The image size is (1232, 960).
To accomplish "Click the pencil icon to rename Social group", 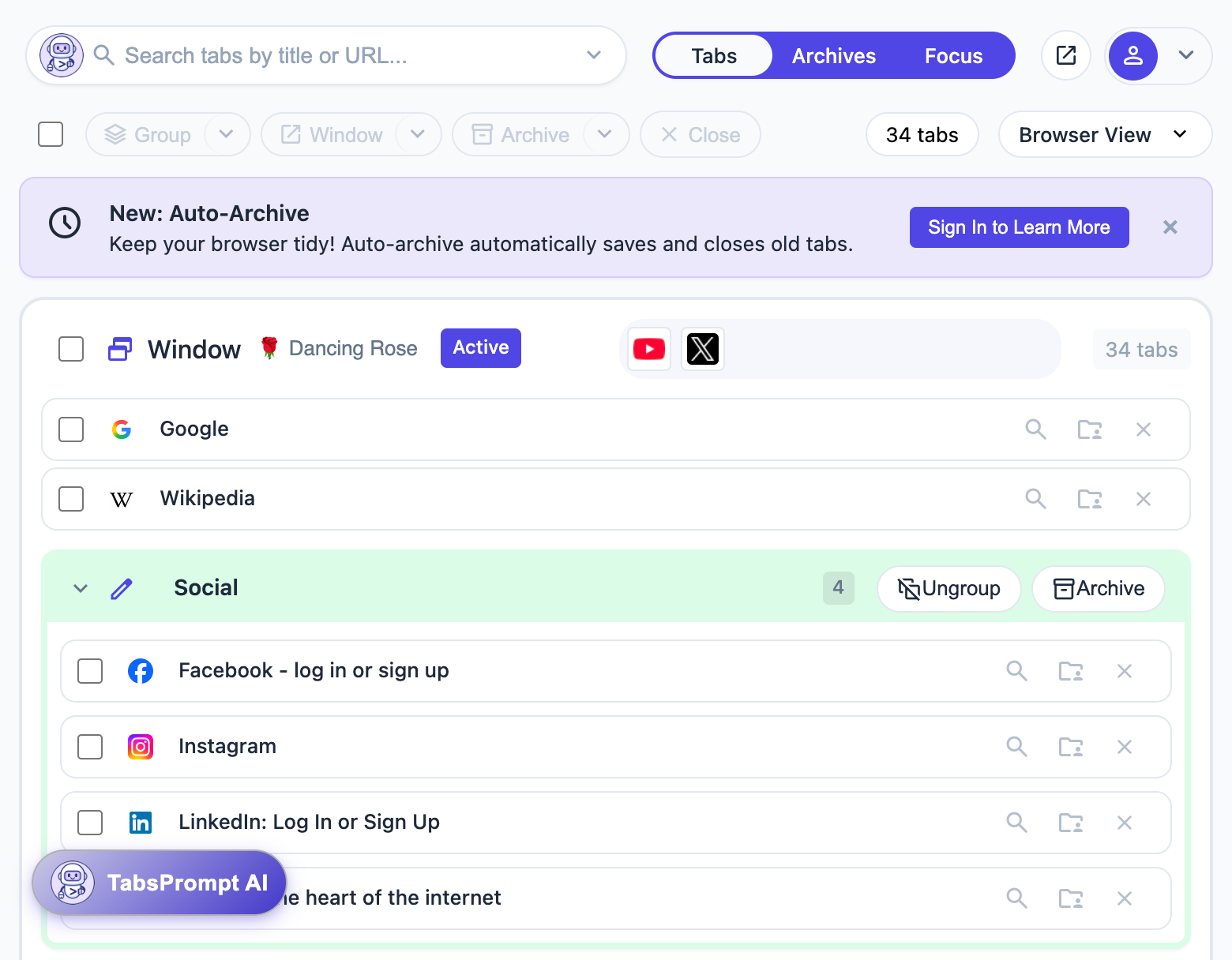I will point(122,589).
